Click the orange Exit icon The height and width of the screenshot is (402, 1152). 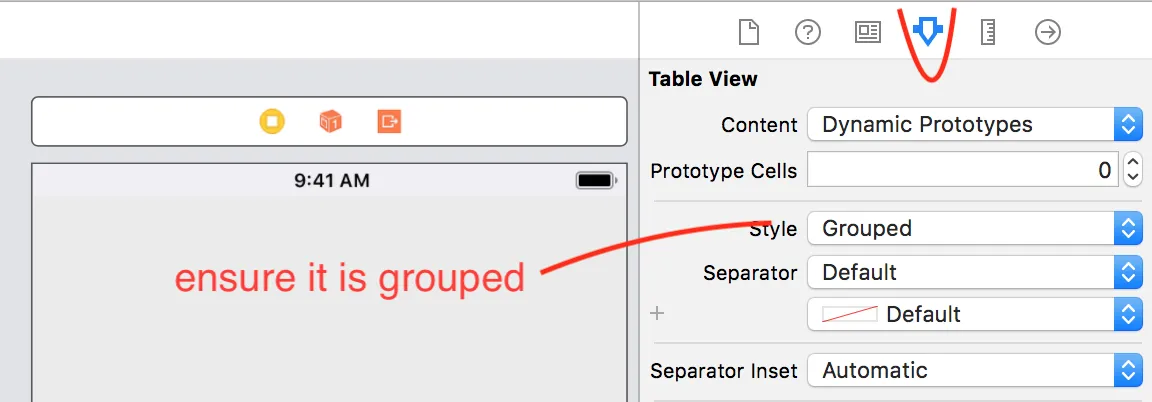[x=389, y=122]
